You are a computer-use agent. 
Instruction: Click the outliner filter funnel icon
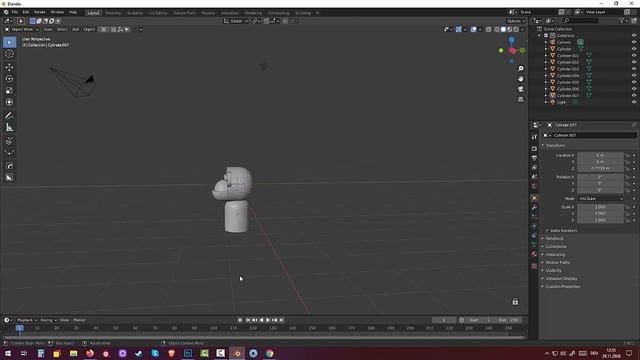622,20
